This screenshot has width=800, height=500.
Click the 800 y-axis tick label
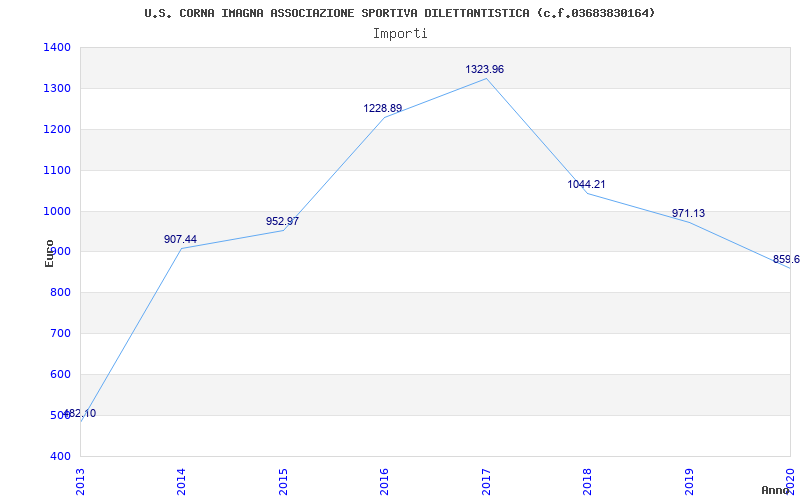(60, 292)
